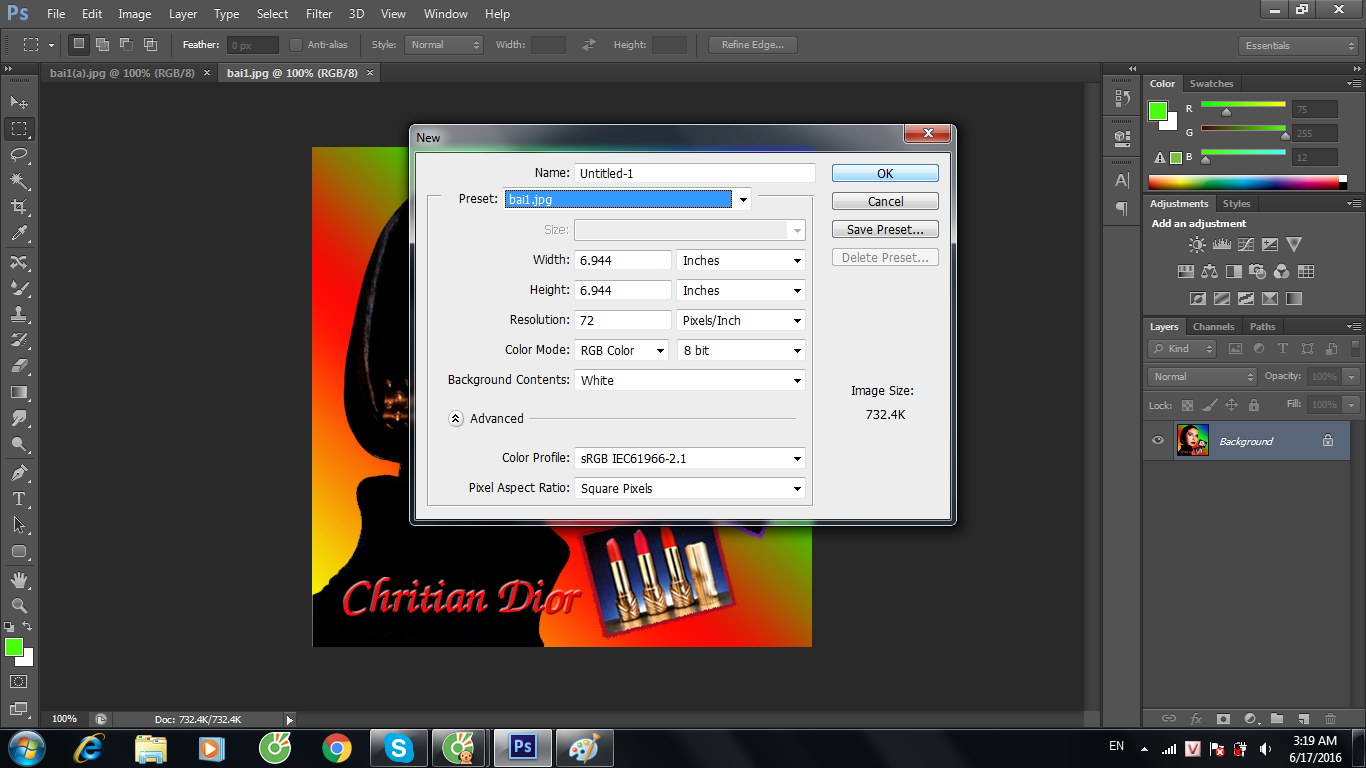The image size is (1366, 768).
Task: Add a Brightness/Contrast adjustment
Action: click(1197, 244)
